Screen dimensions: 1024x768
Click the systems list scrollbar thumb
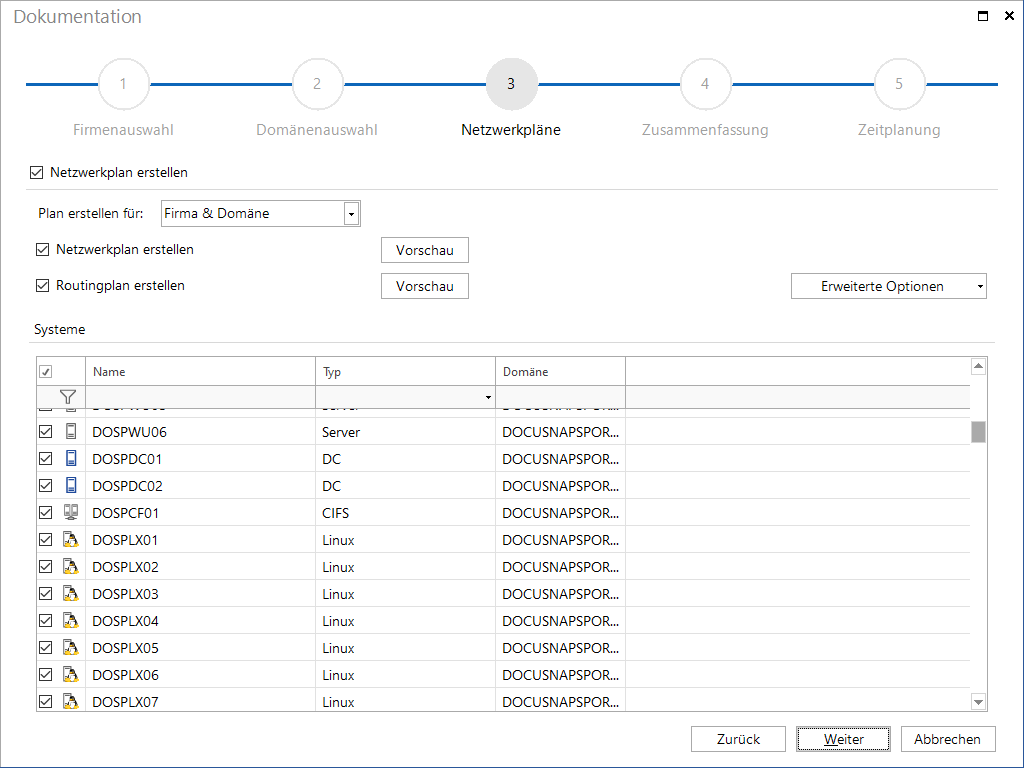click(978, 432)
